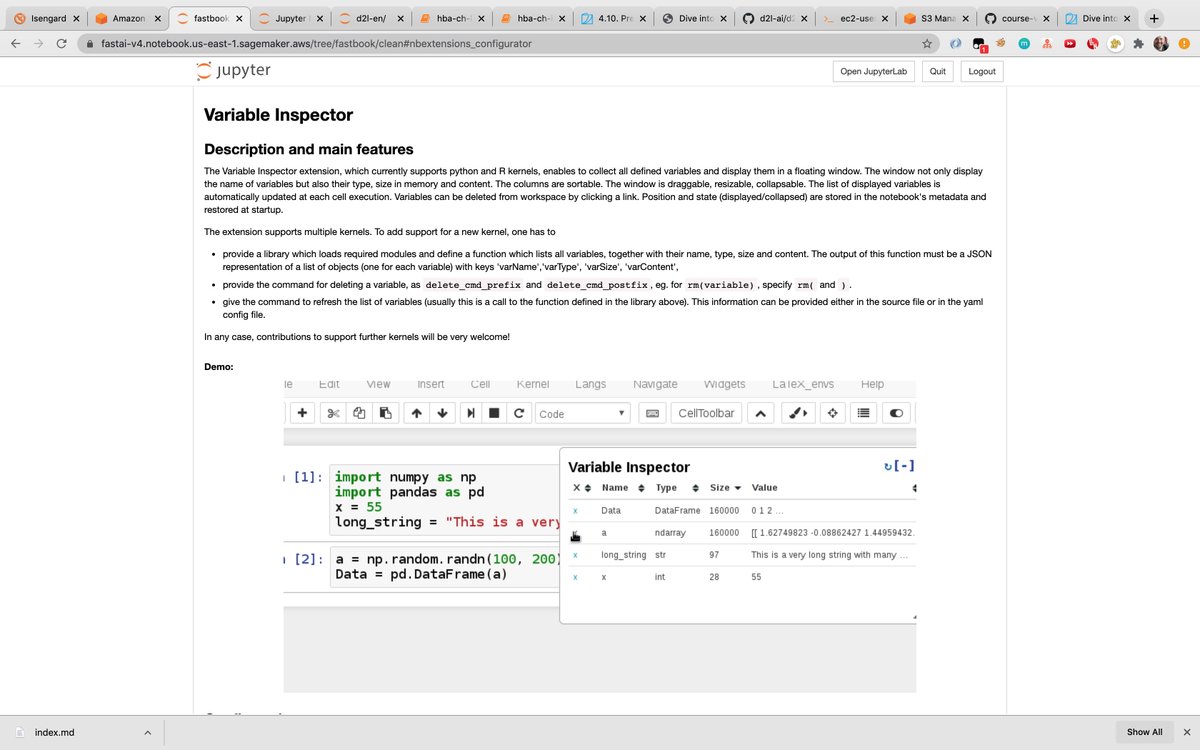This screenshot has height=750, width=1200.
Task: Click Show All in the downloads bar
Action: pos(1144,732)
